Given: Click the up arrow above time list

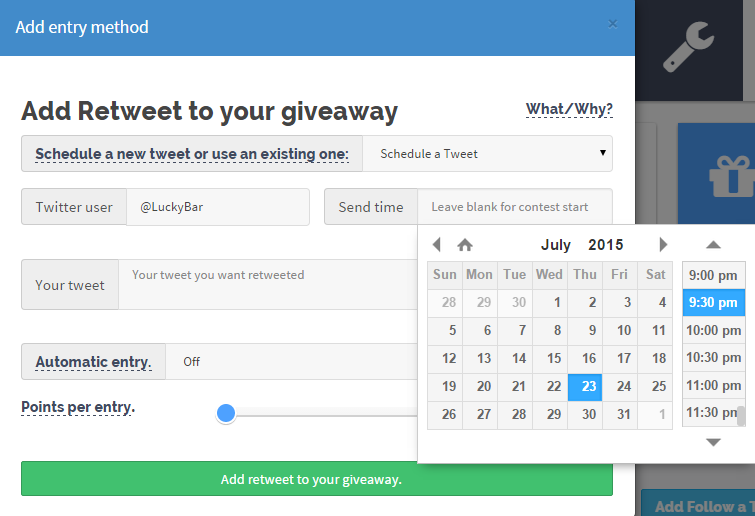Looking at the screenshot, I should click(x=713, y=245).
